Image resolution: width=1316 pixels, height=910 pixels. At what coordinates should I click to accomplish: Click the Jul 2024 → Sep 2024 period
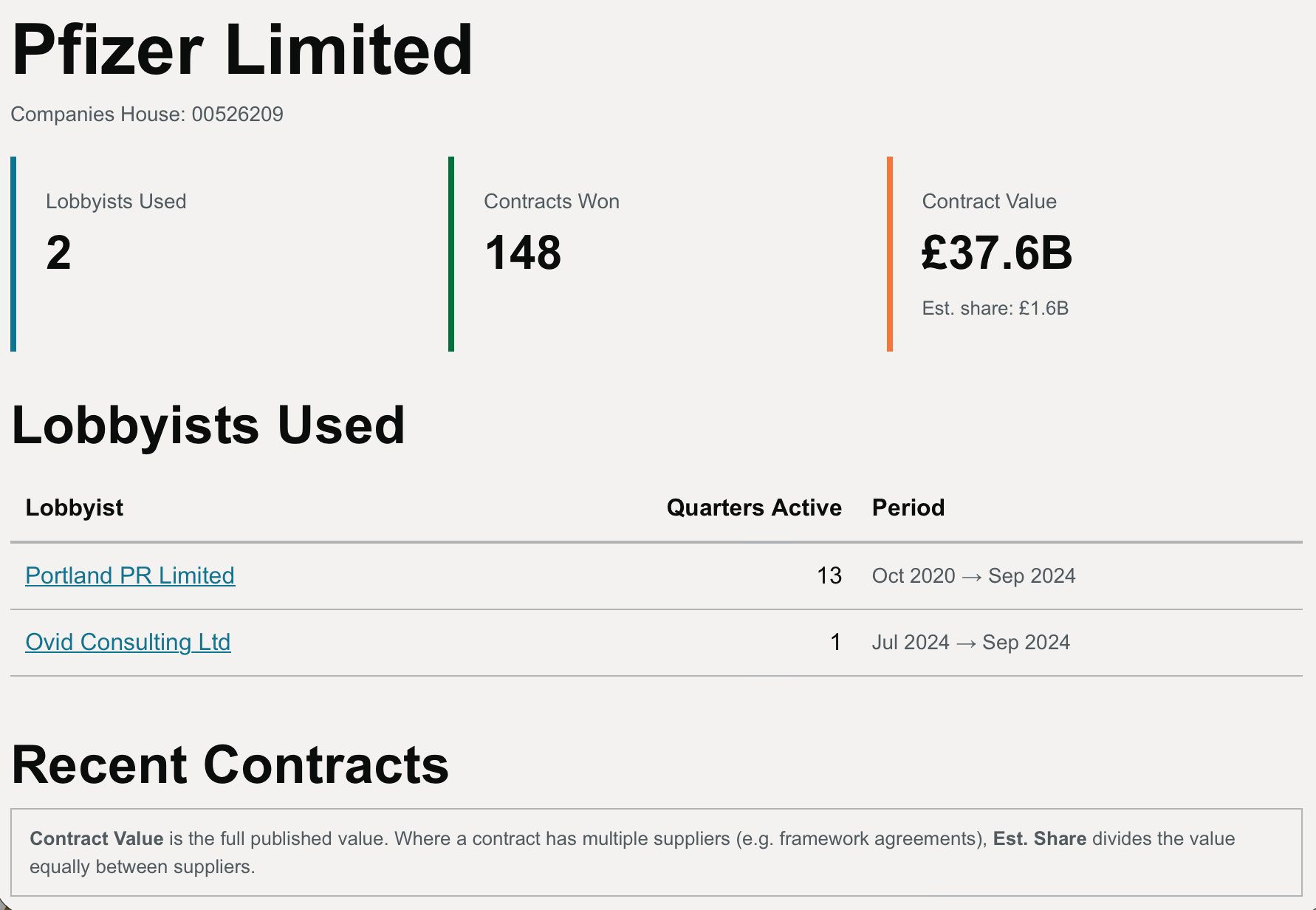[970, 642]
